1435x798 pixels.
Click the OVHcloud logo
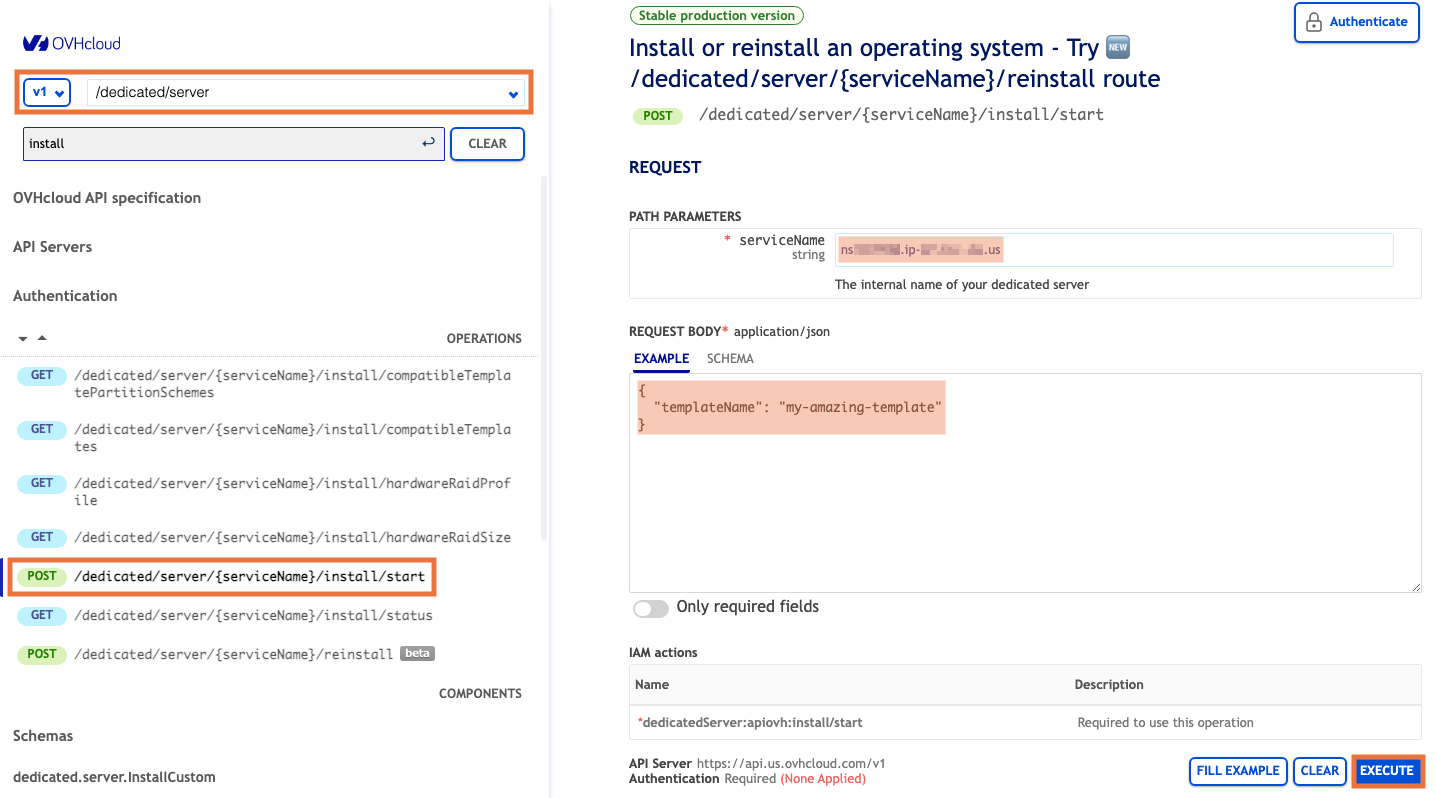(72, 43)
